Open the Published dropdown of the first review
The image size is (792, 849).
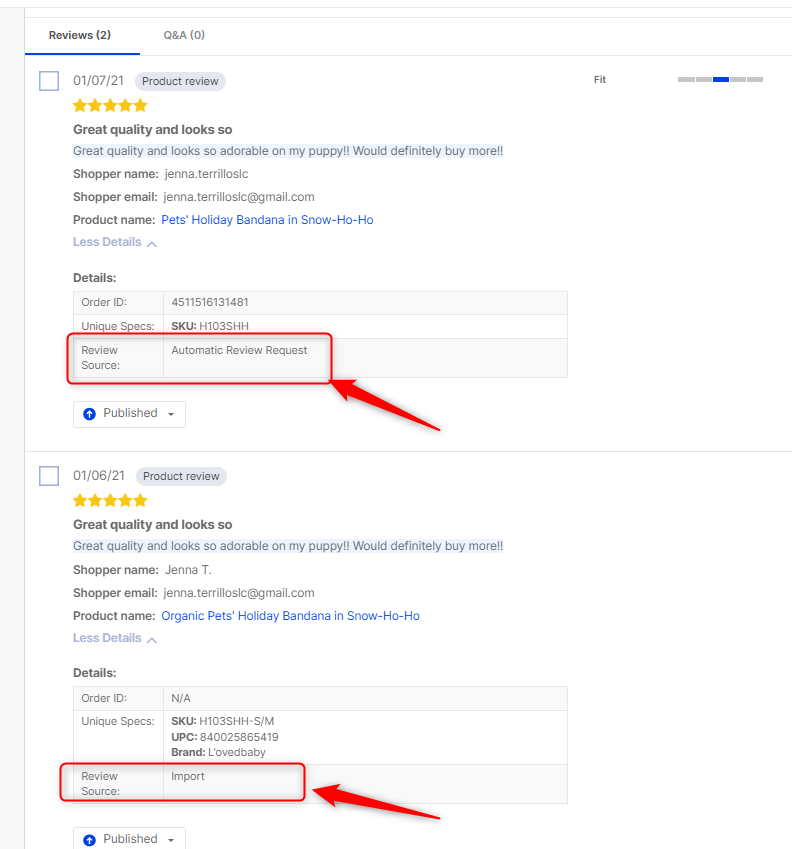129,414
